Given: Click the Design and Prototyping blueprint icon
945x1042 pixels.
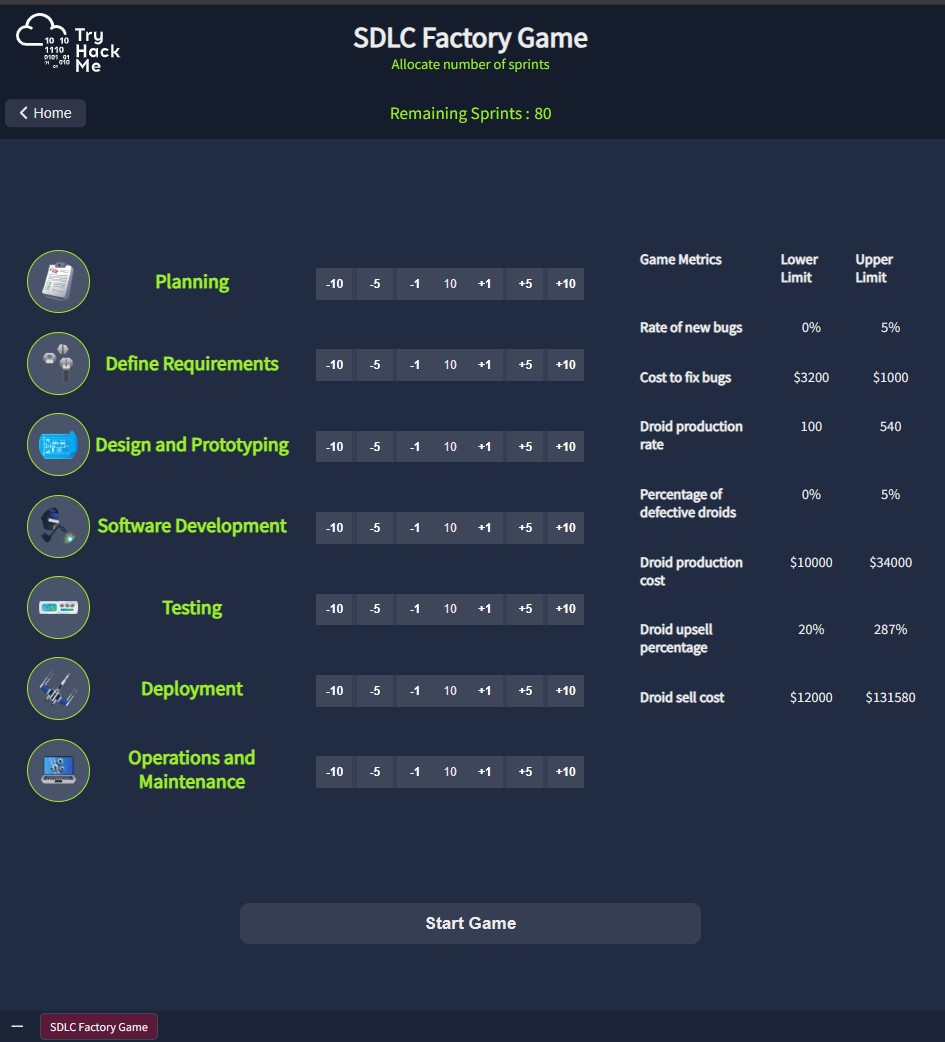Looking at the screenshot, I should [58, 445].
